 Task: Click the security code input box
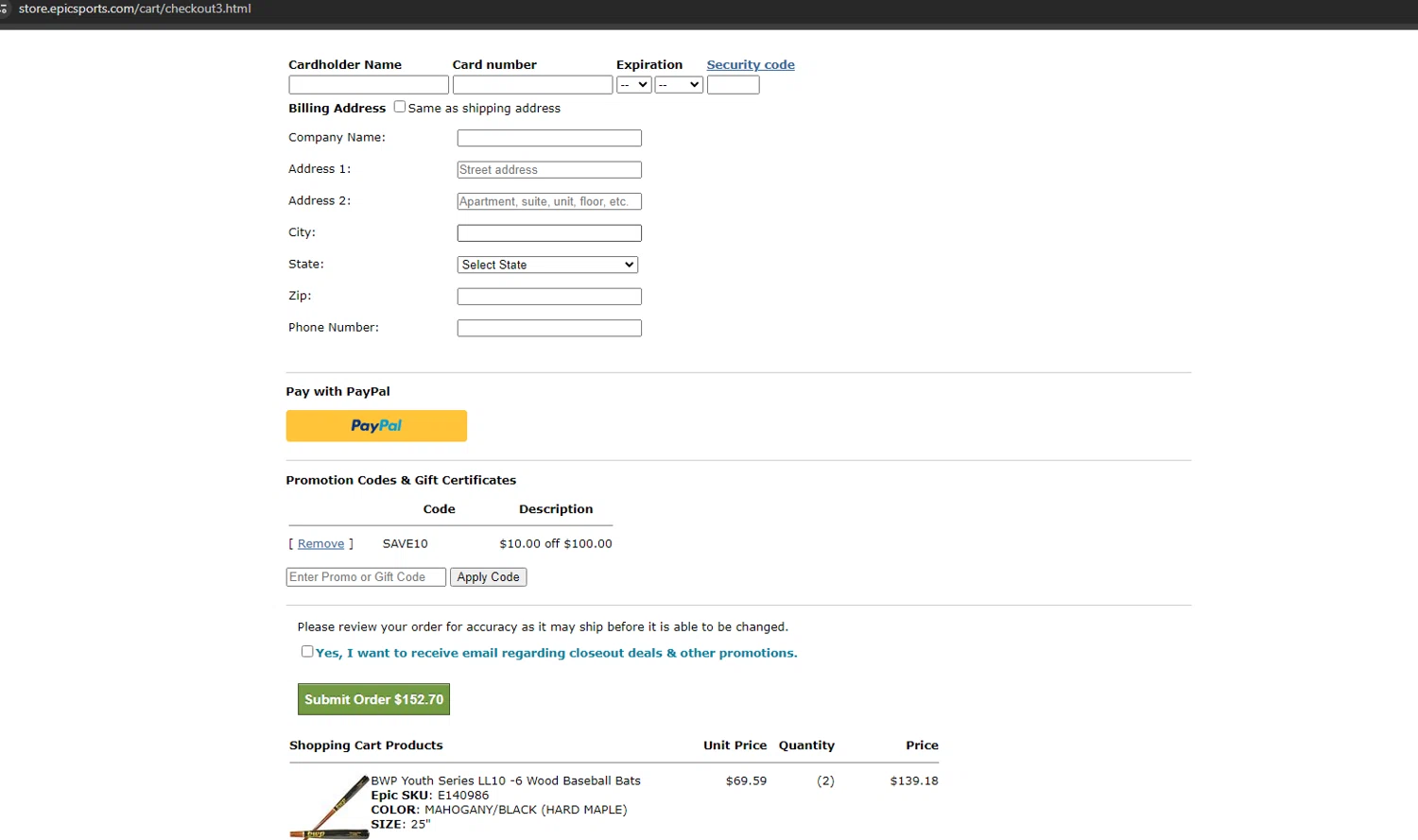[x=733, y=85]
